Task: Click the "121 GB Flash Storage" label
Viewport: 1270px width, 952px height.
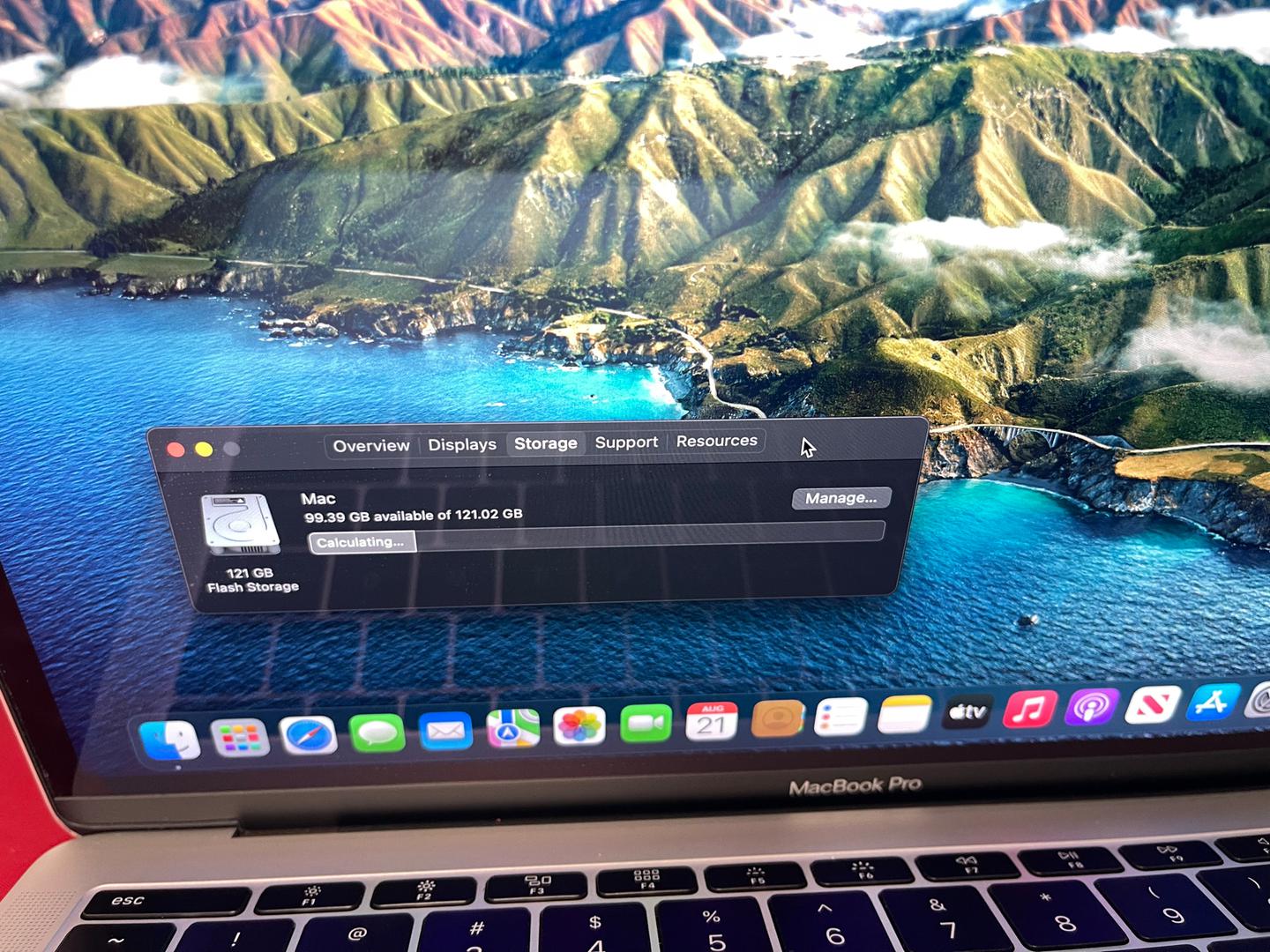Action: pyautogui.click(x=252, y=580)
